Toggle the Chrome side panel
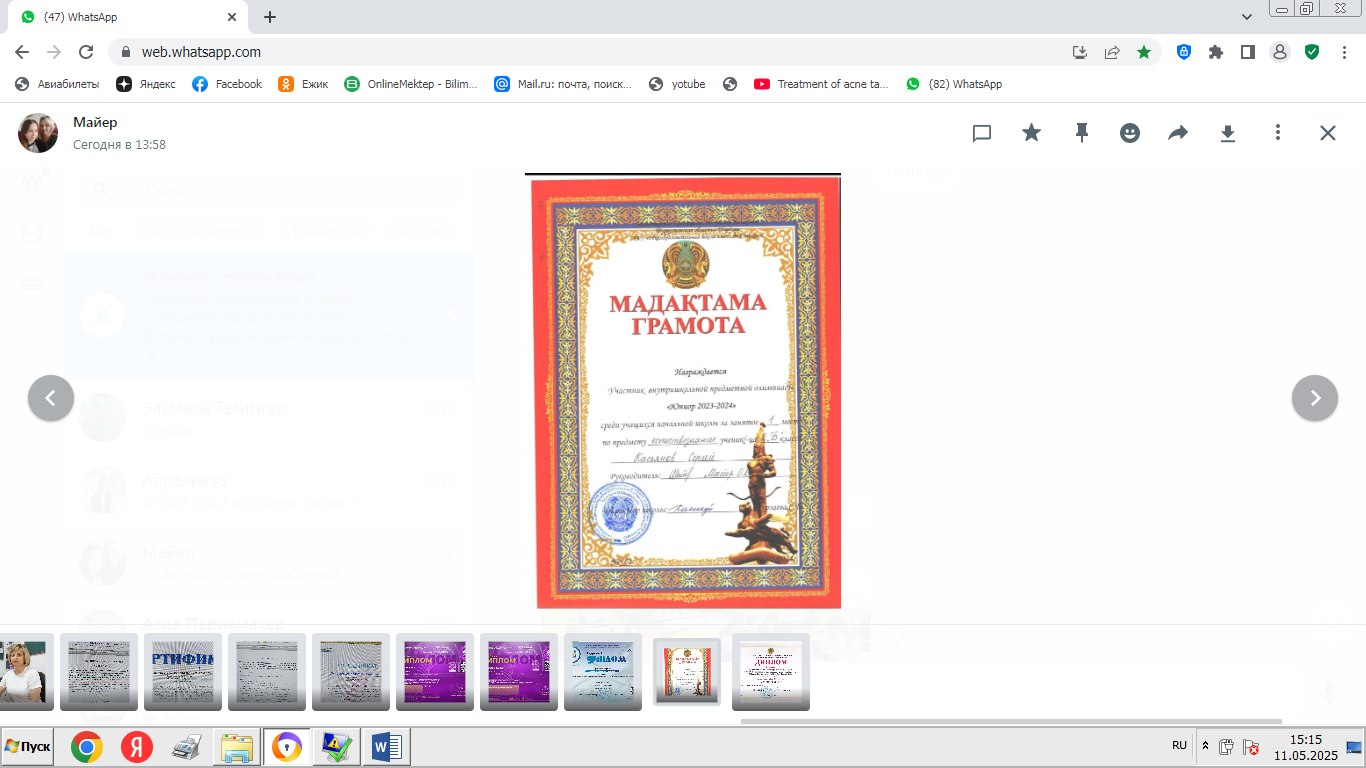 click(1248, 52)
